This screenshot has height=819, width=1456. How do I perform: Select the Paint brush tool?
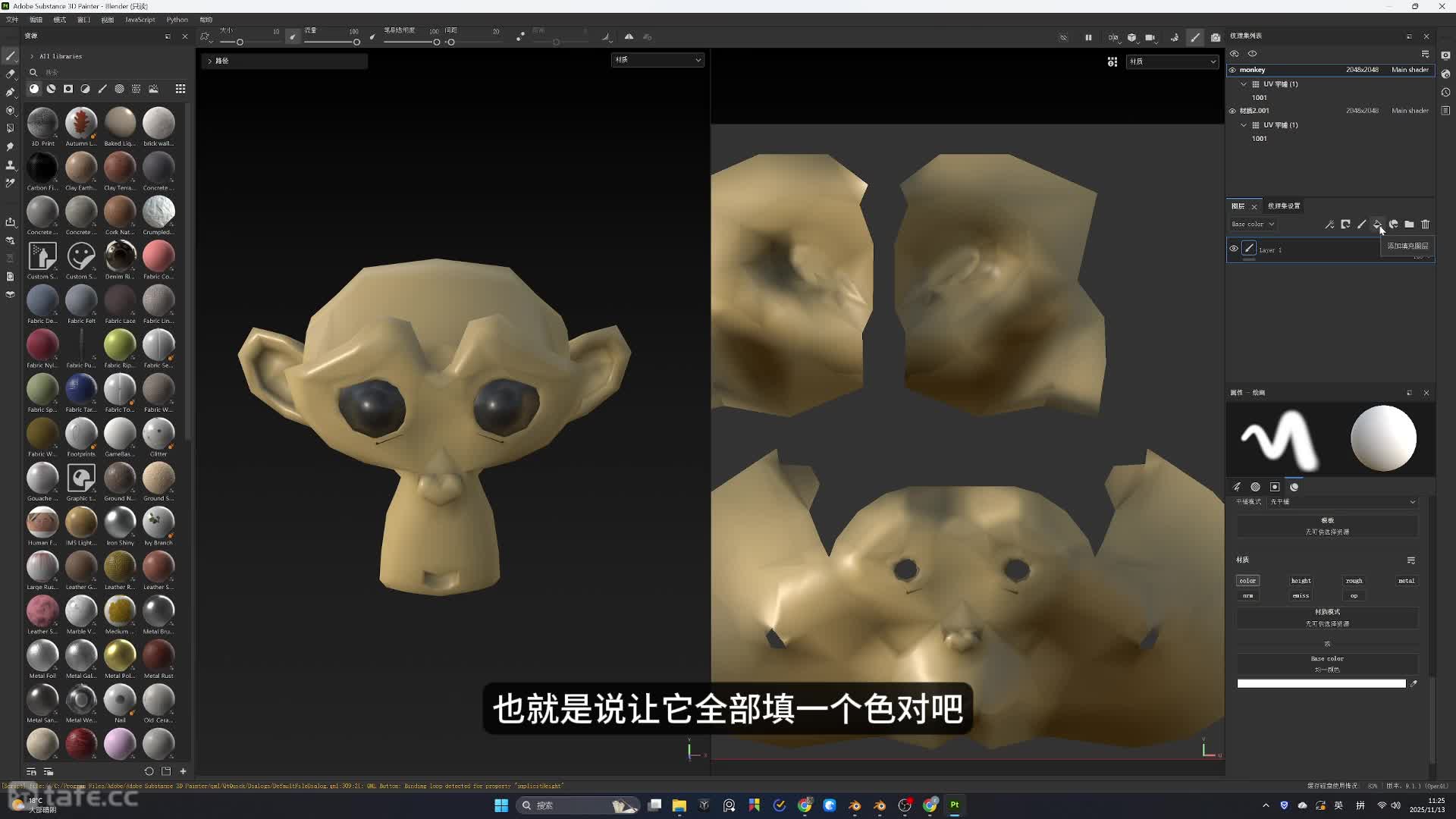point(11,56)
